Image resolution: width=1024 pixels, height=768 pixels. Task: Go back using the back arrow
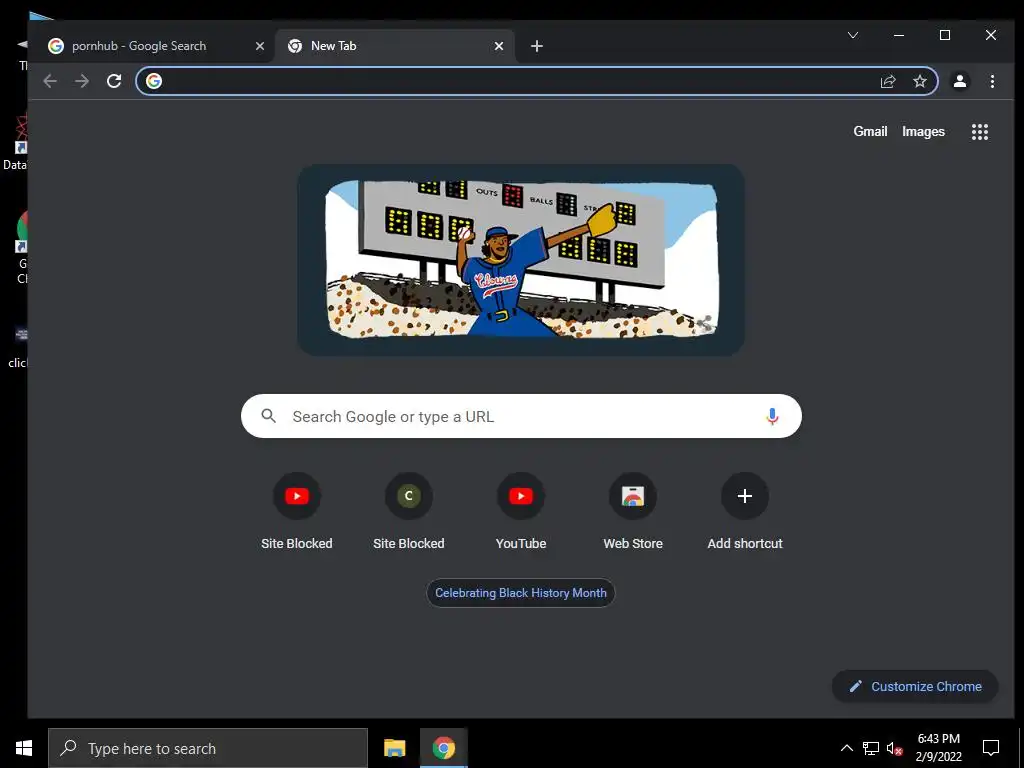point(50,81)
